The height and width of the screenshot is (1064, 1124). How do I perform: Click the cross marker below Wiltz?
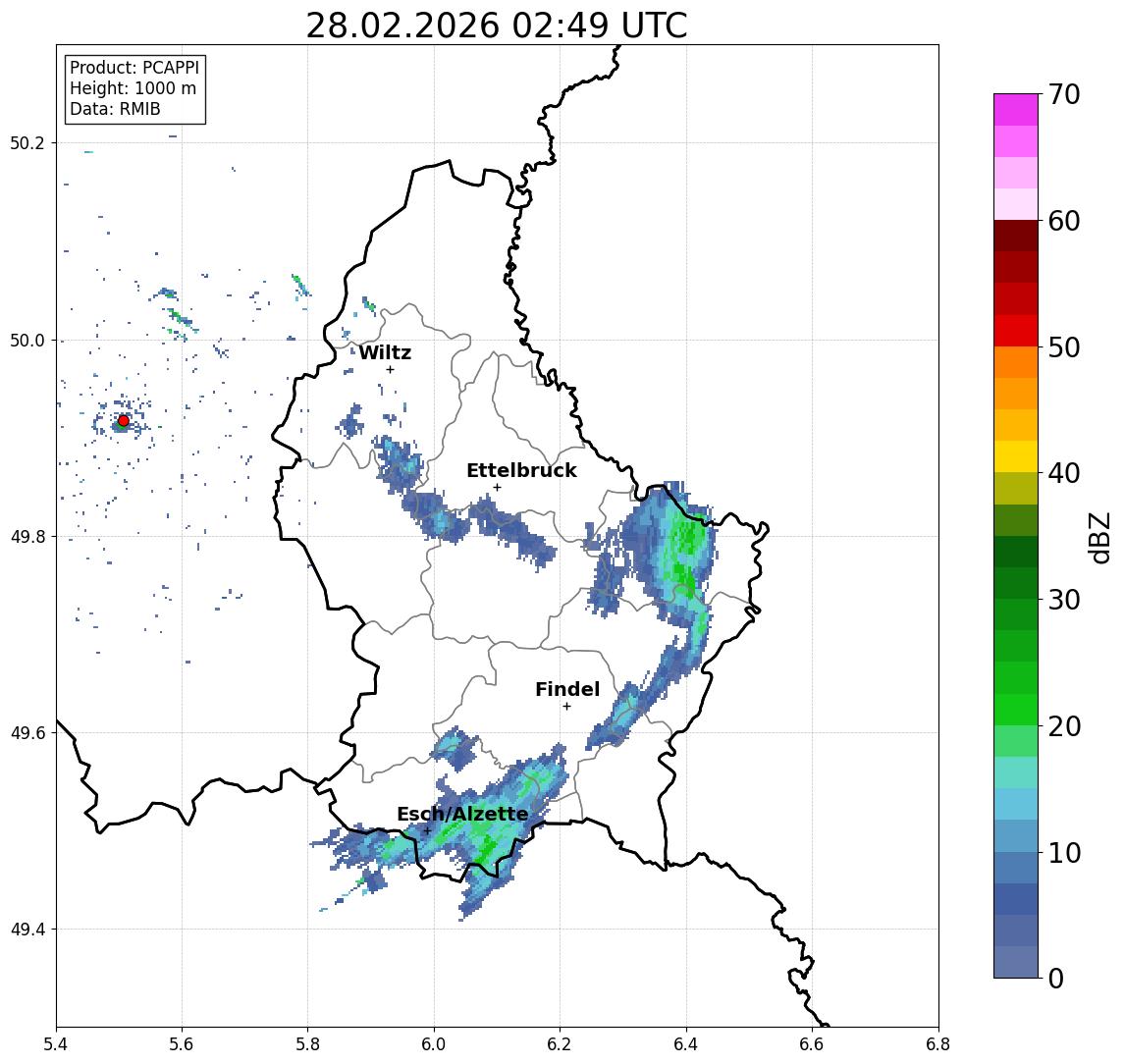(x=390, y=369)
